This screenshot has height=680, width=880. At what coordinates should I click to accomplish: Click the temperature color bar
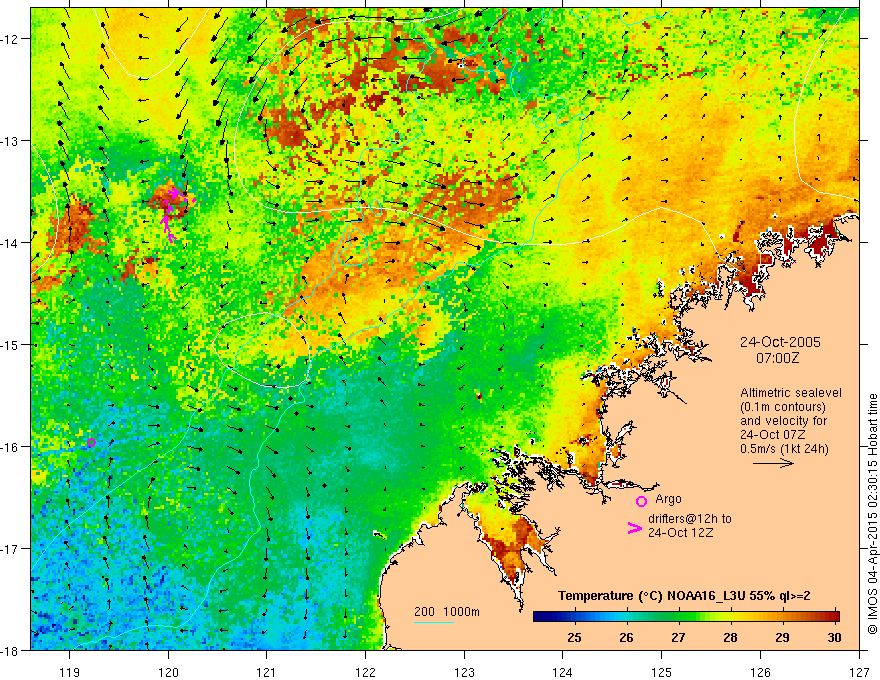pos(686,616)
